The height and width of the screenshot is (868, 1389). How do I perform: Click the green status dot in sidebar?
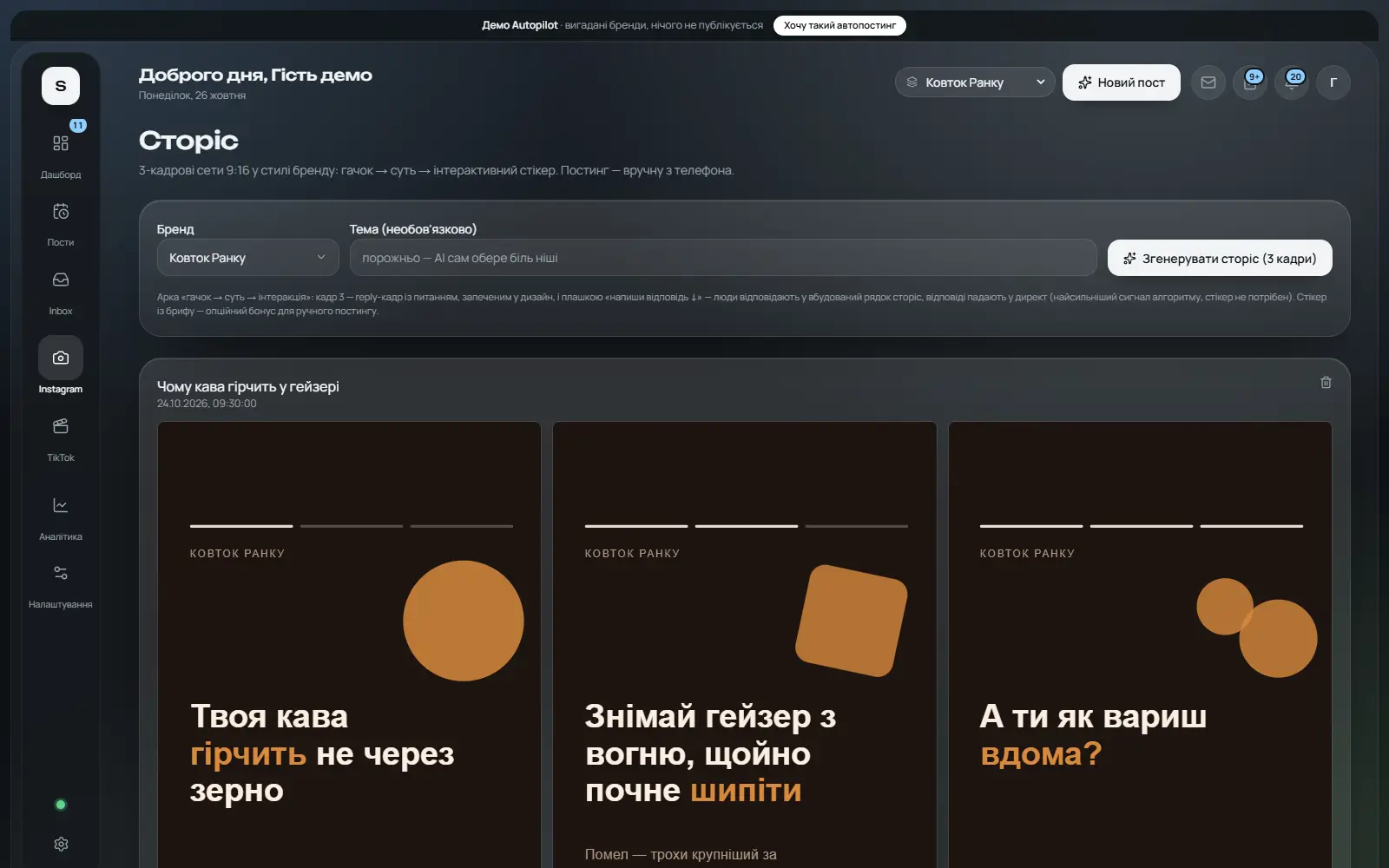tap(61, 805)
